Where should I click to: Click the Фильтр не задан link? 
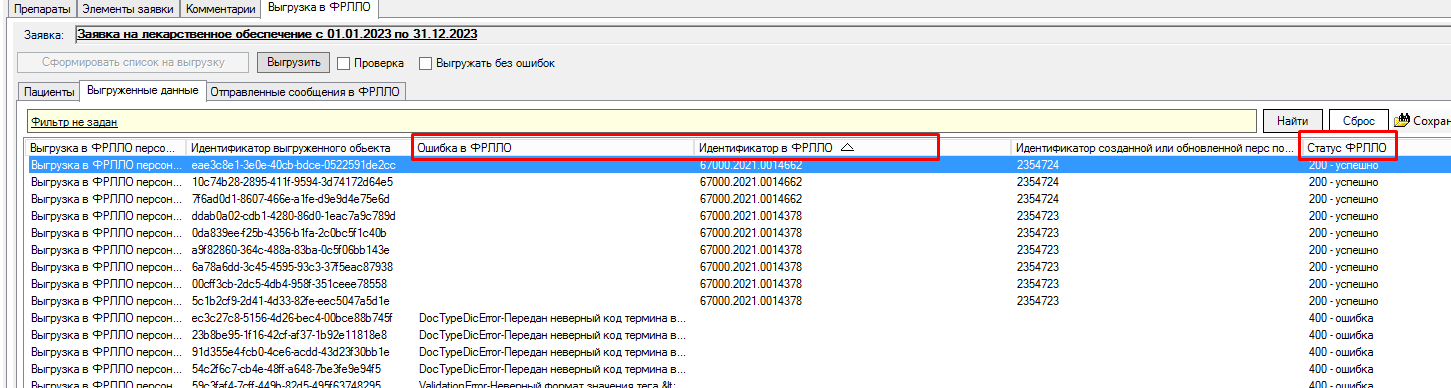click(75, 122)
